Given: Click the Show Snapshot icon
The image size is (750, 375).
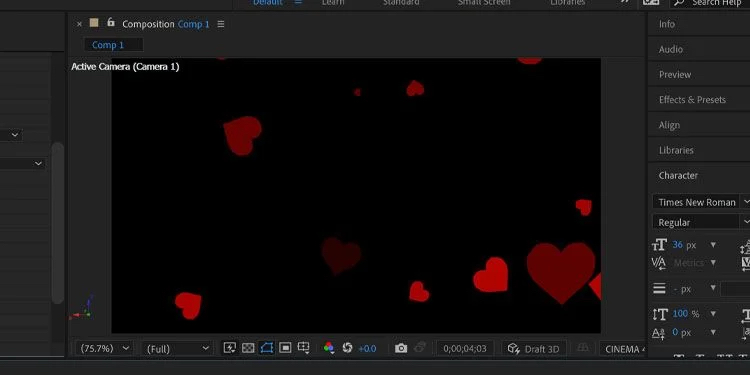Looking at the screenshot, I should click(x=420, y=348).
